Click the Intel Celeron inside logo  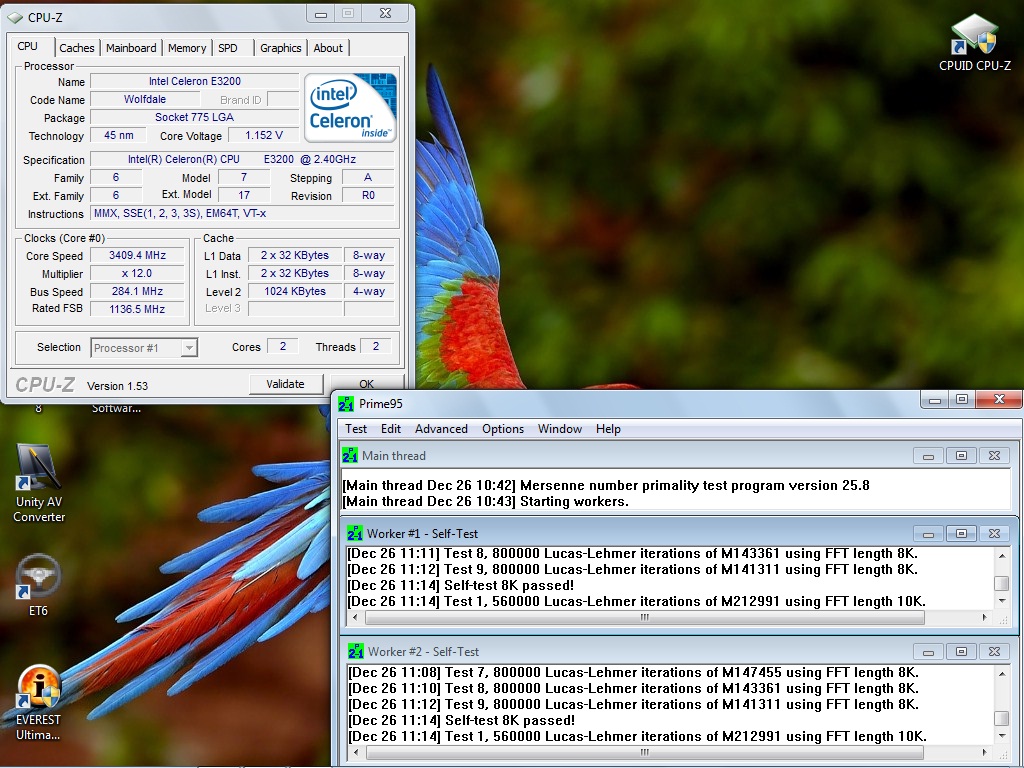coord(350,107)
